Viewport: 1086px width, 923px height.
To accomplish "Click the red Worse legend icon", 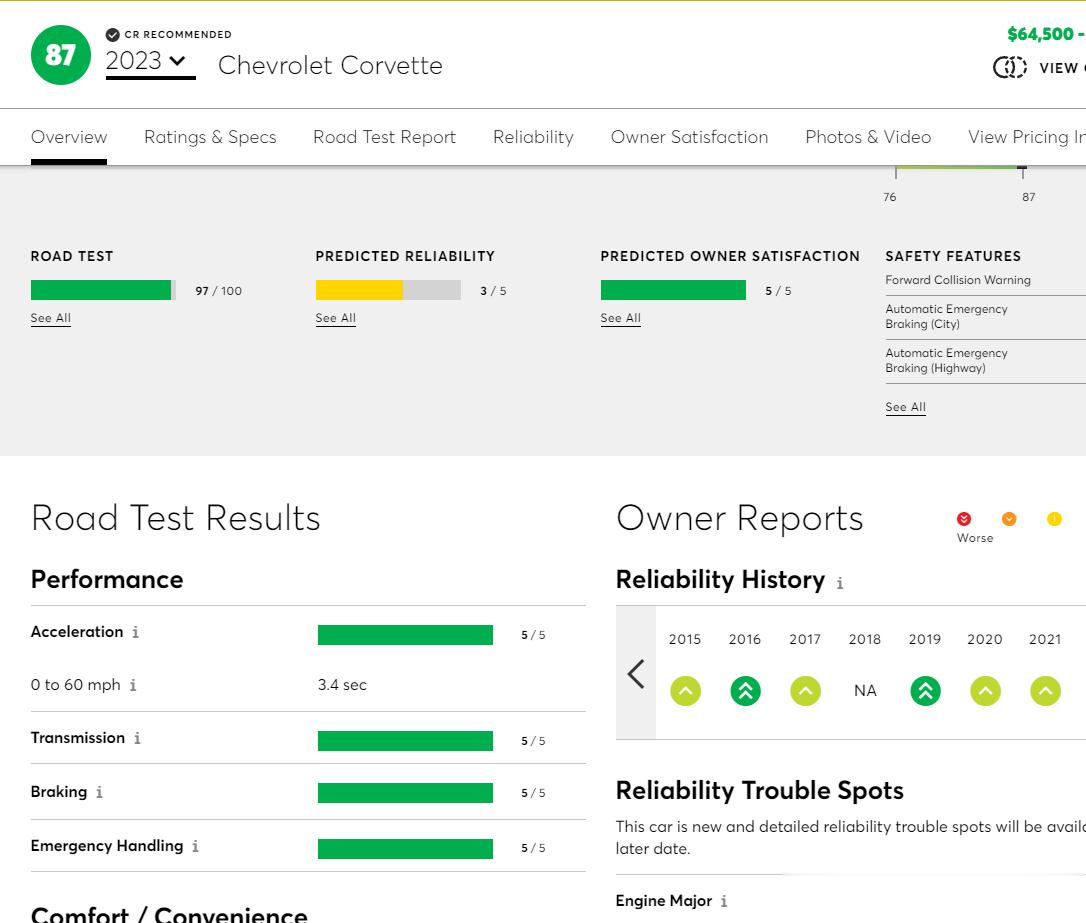I will point(964,519).
